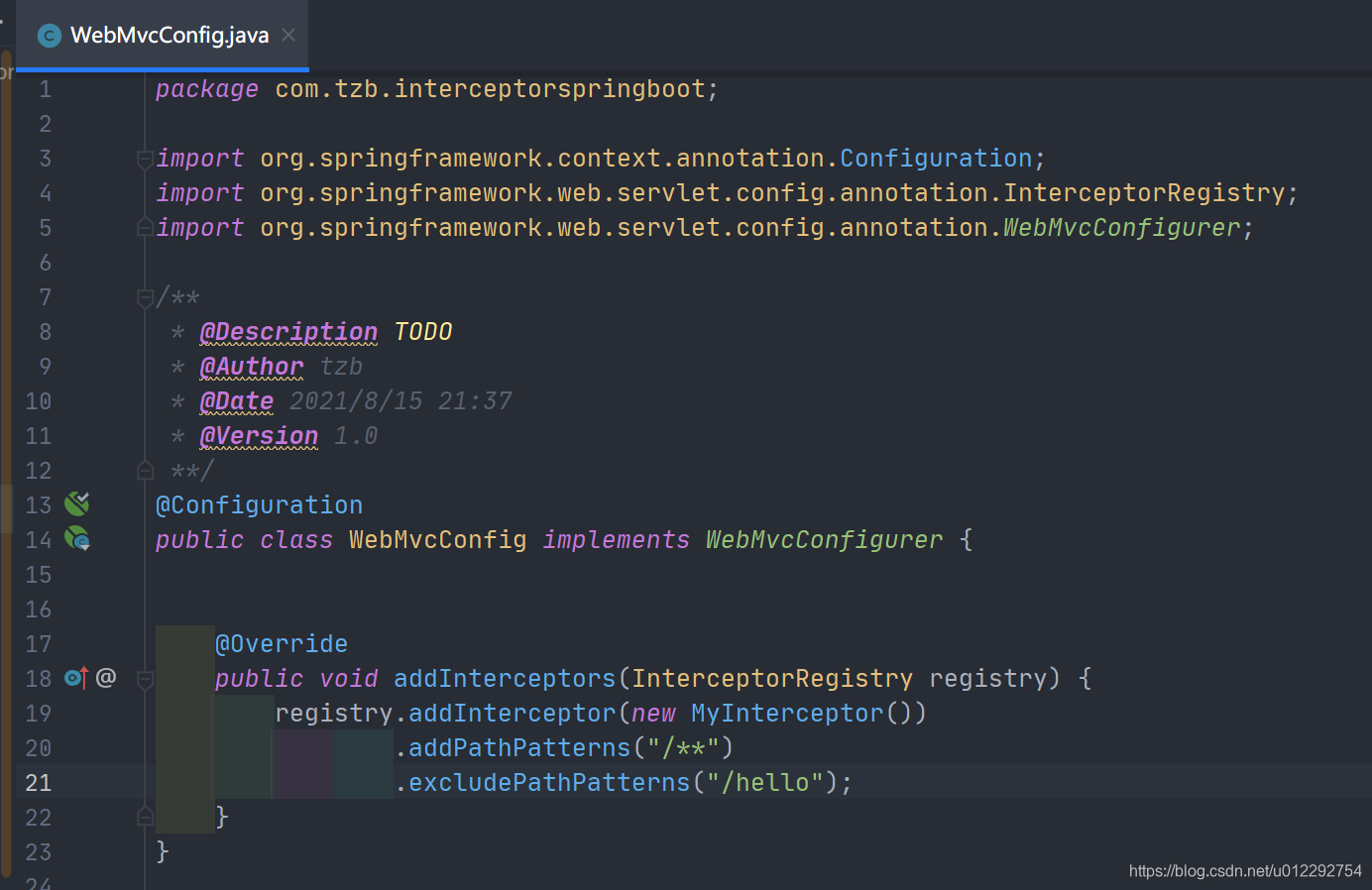Click InterceptorRegistry in the line 4 import
This screenshot has height=890, width=1372.
click(1144, 193)
